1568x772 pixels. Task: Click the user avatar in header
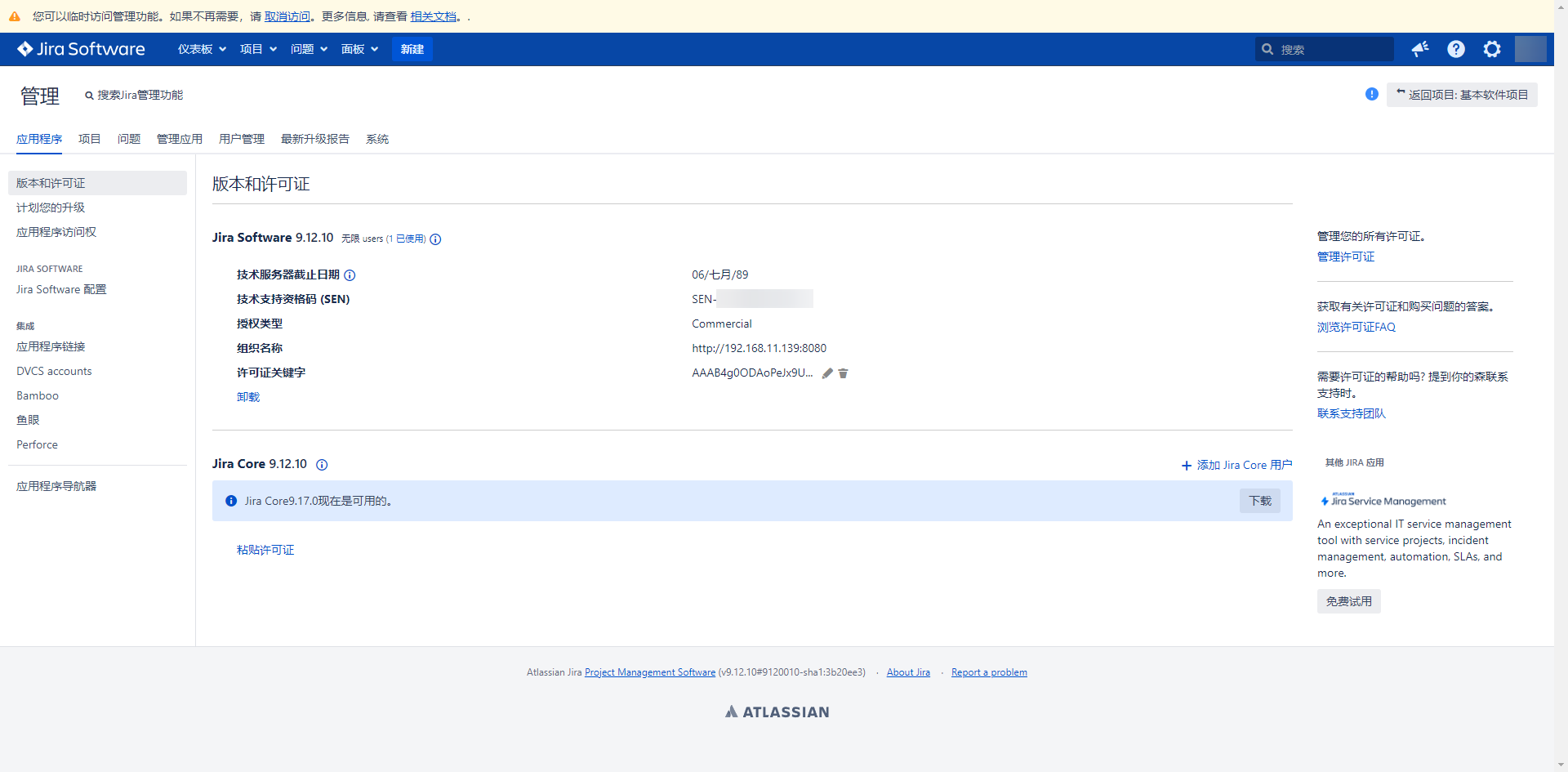pyautogui.click(x=1530, y=49)
